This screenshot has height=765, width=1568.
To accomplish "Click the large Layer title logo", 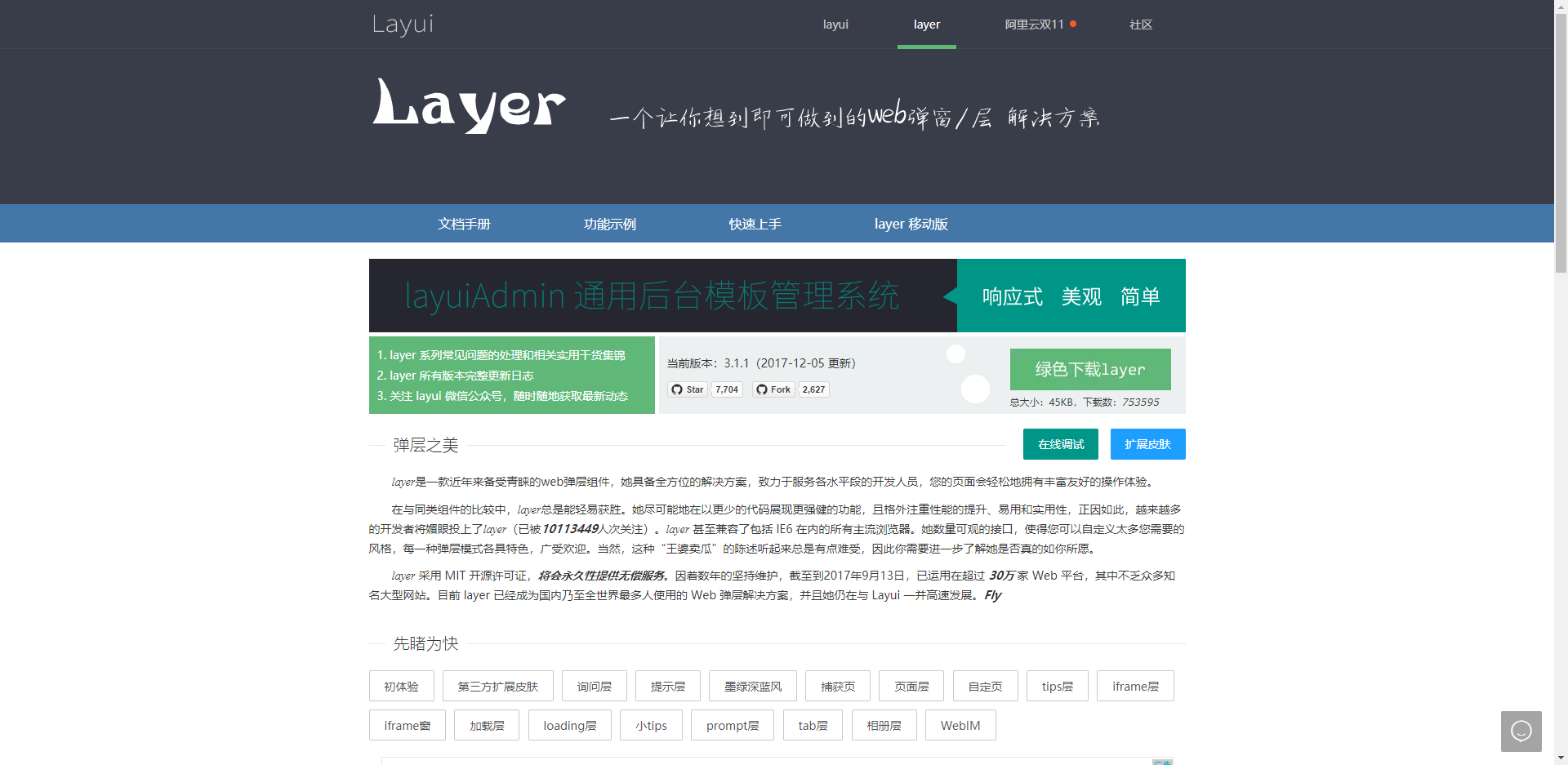I will click(x=469, y=105).
